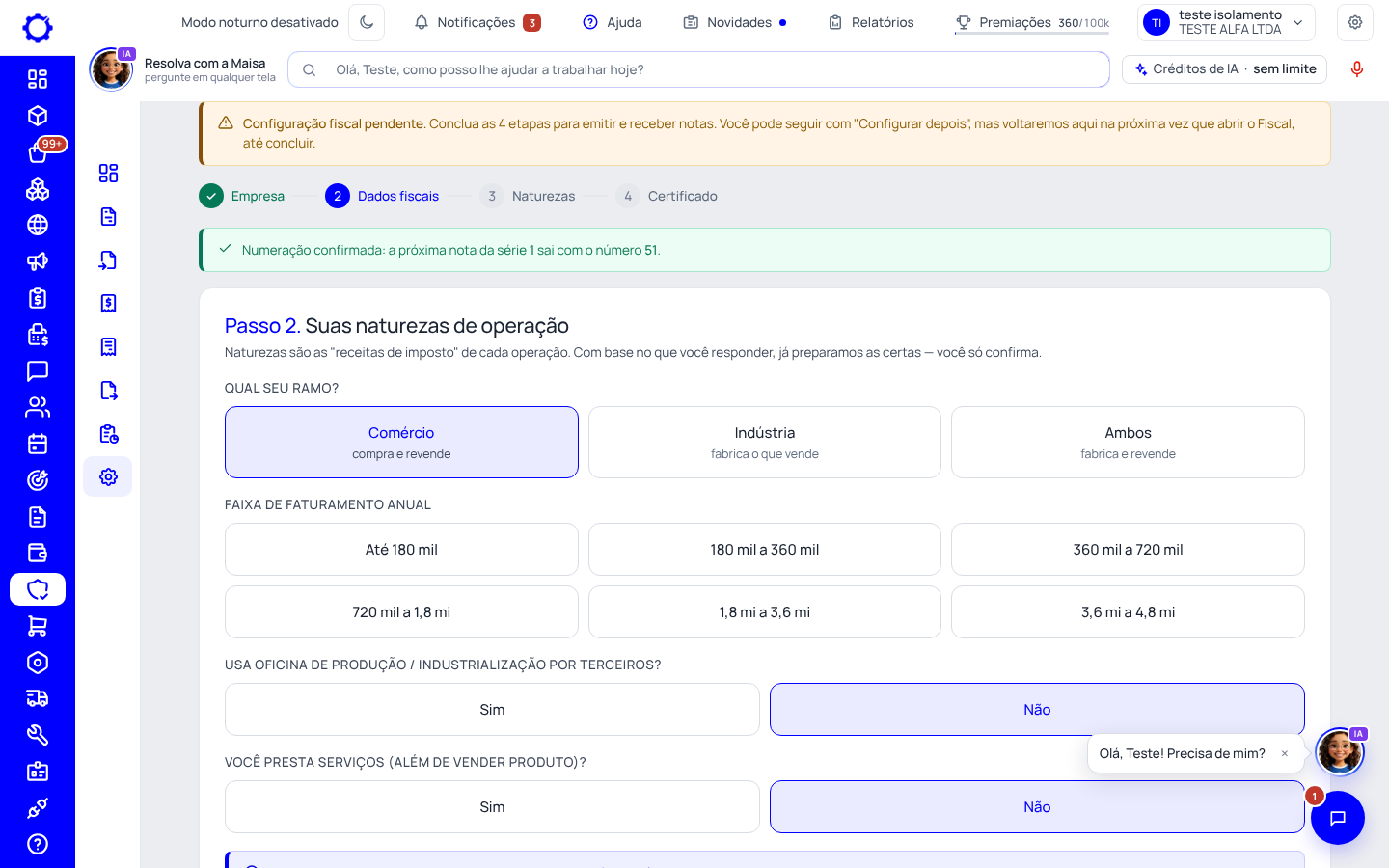Open the top-right settings gear button

[x=1355, y=22]
